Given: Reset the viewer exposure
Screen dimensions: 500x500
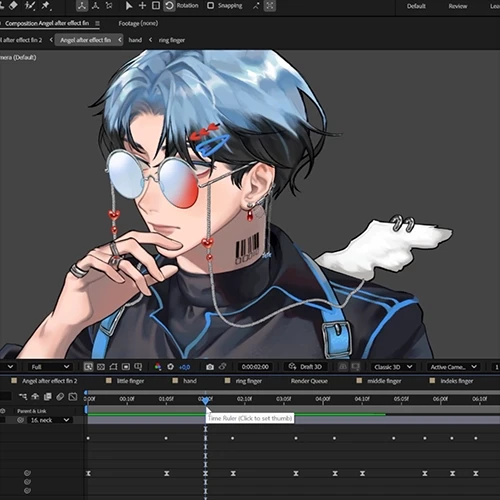Looking at the screenshot, I should tap(171, 367).
